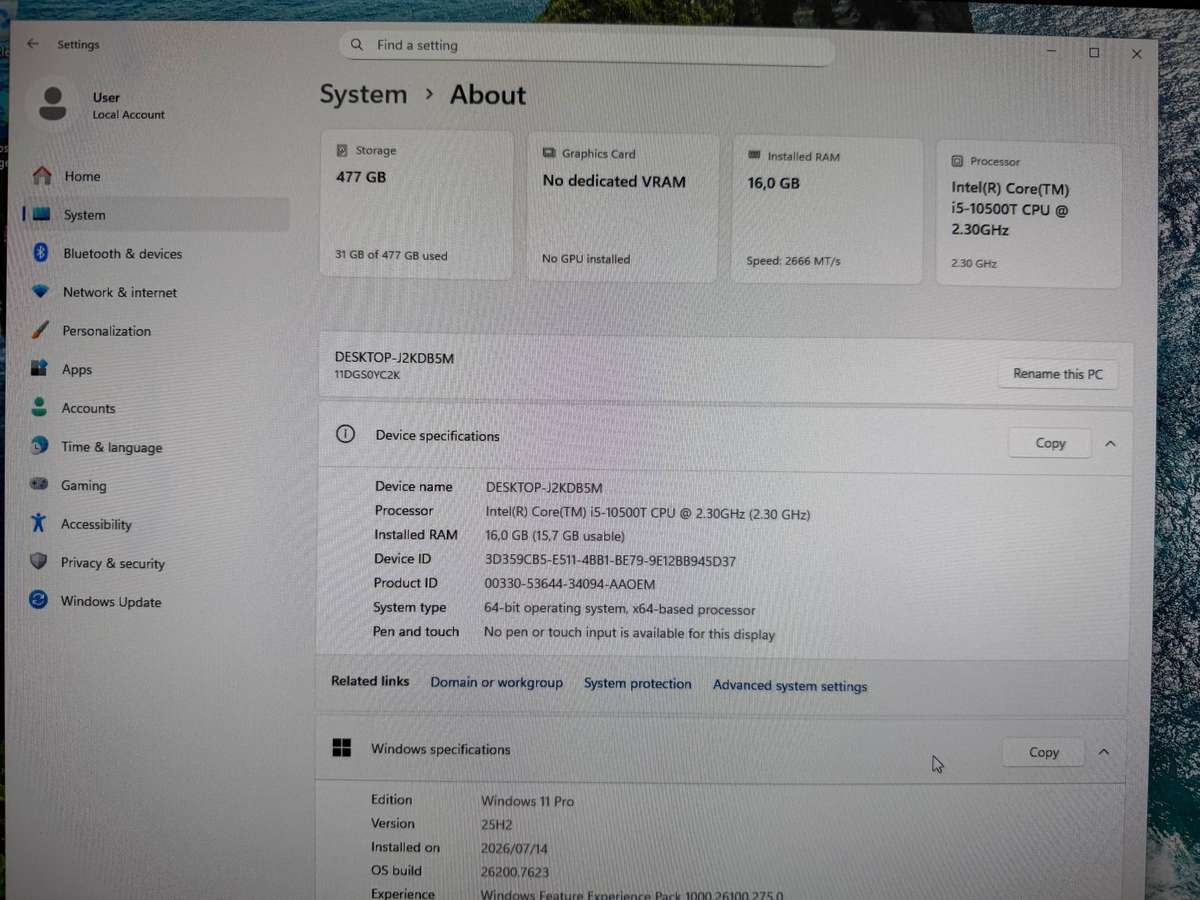Open the Apps settings page
This screenshot has width=1200, height=900.
tap(76, 370)
